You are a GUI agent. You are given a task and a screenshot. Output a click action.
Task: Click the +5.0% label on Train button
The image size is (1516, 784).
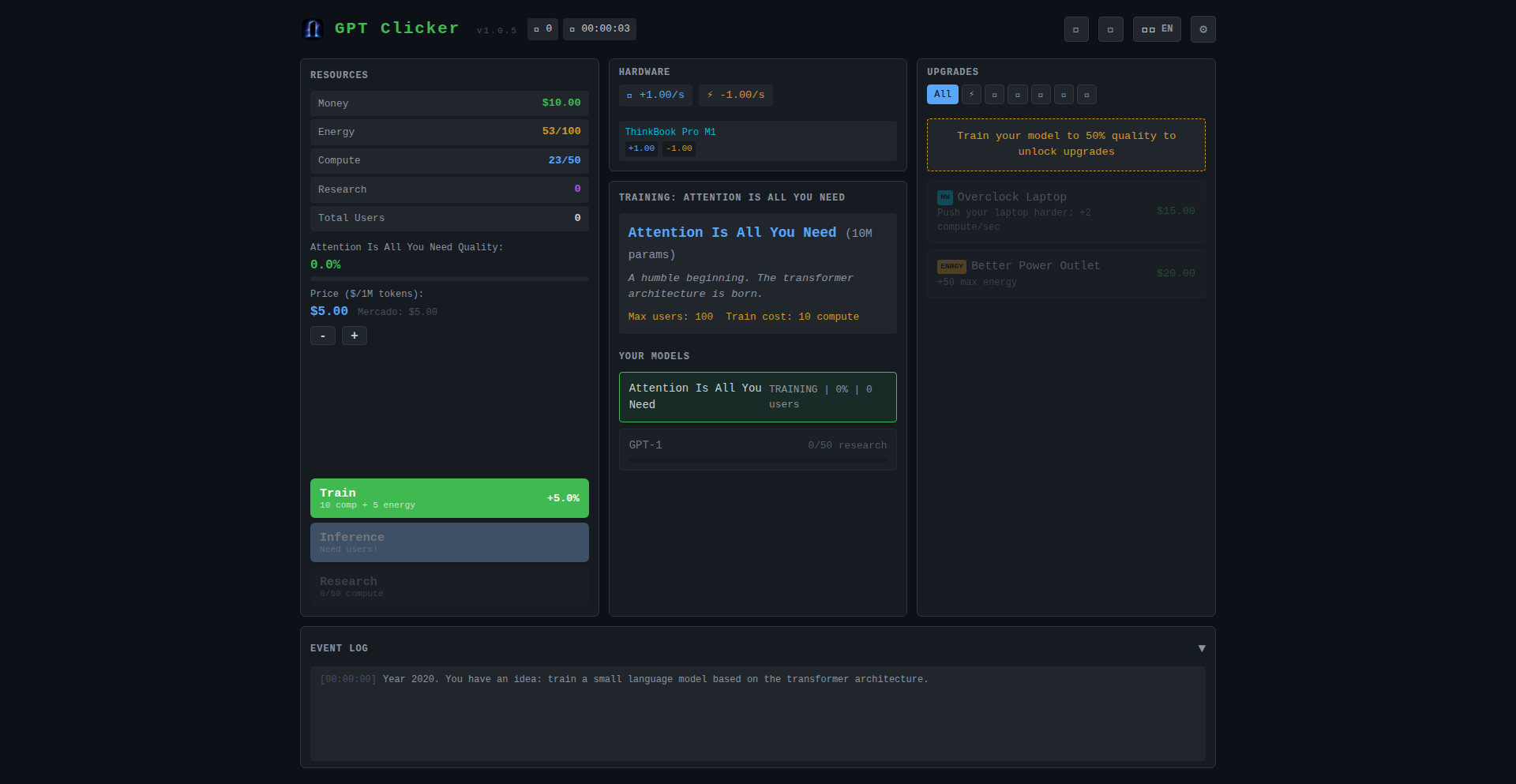[x=563, y=498]
